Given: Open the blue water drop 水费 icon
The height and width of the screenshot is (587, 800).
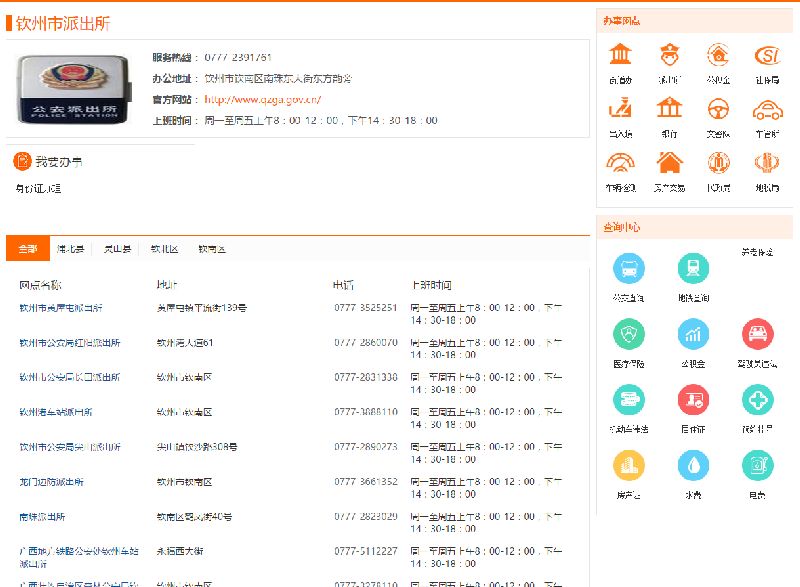Looking at the screenshot, I should pyautogui.click(x=693, y=465).
